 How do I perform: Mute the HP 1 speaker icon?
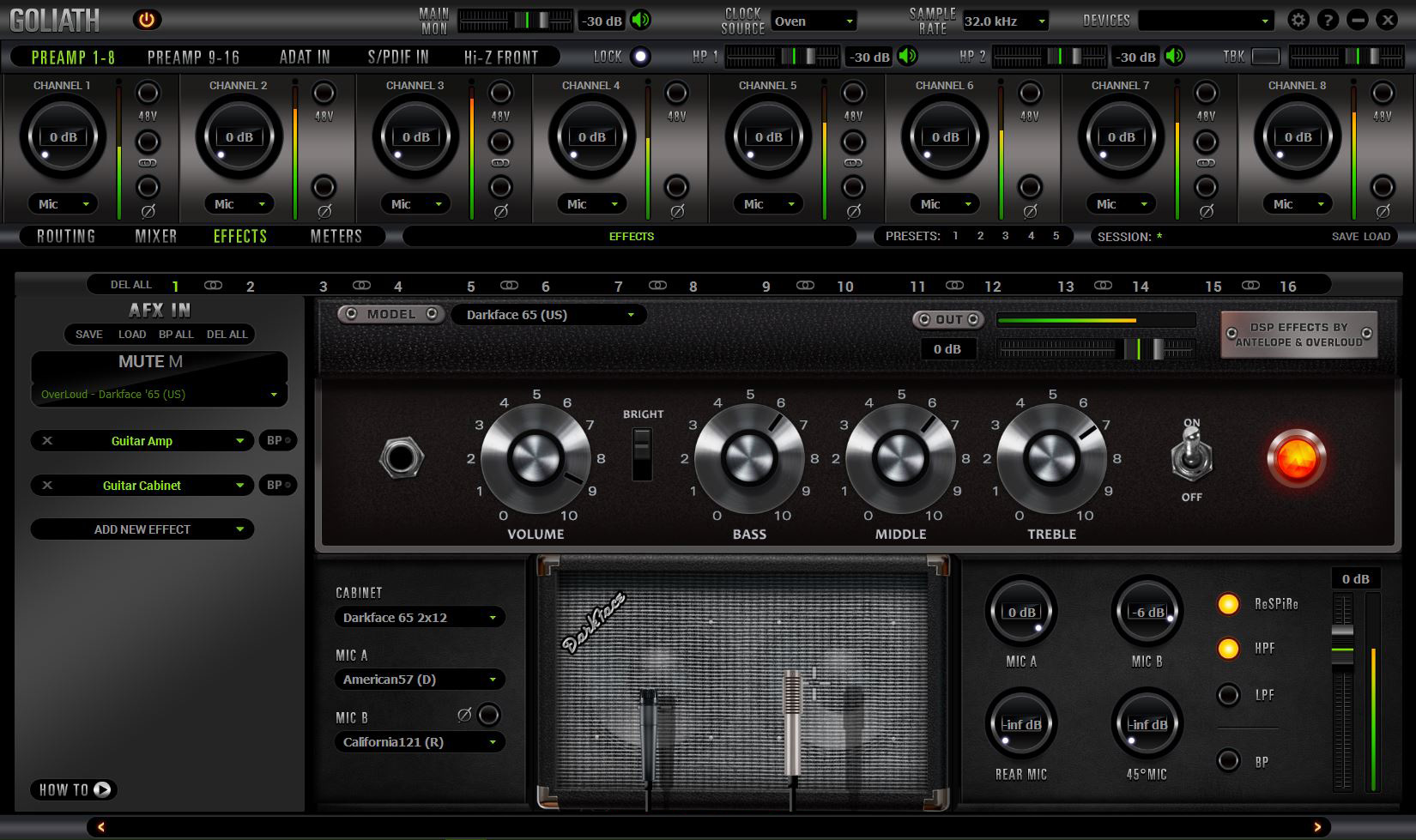(x=907, y=57)
